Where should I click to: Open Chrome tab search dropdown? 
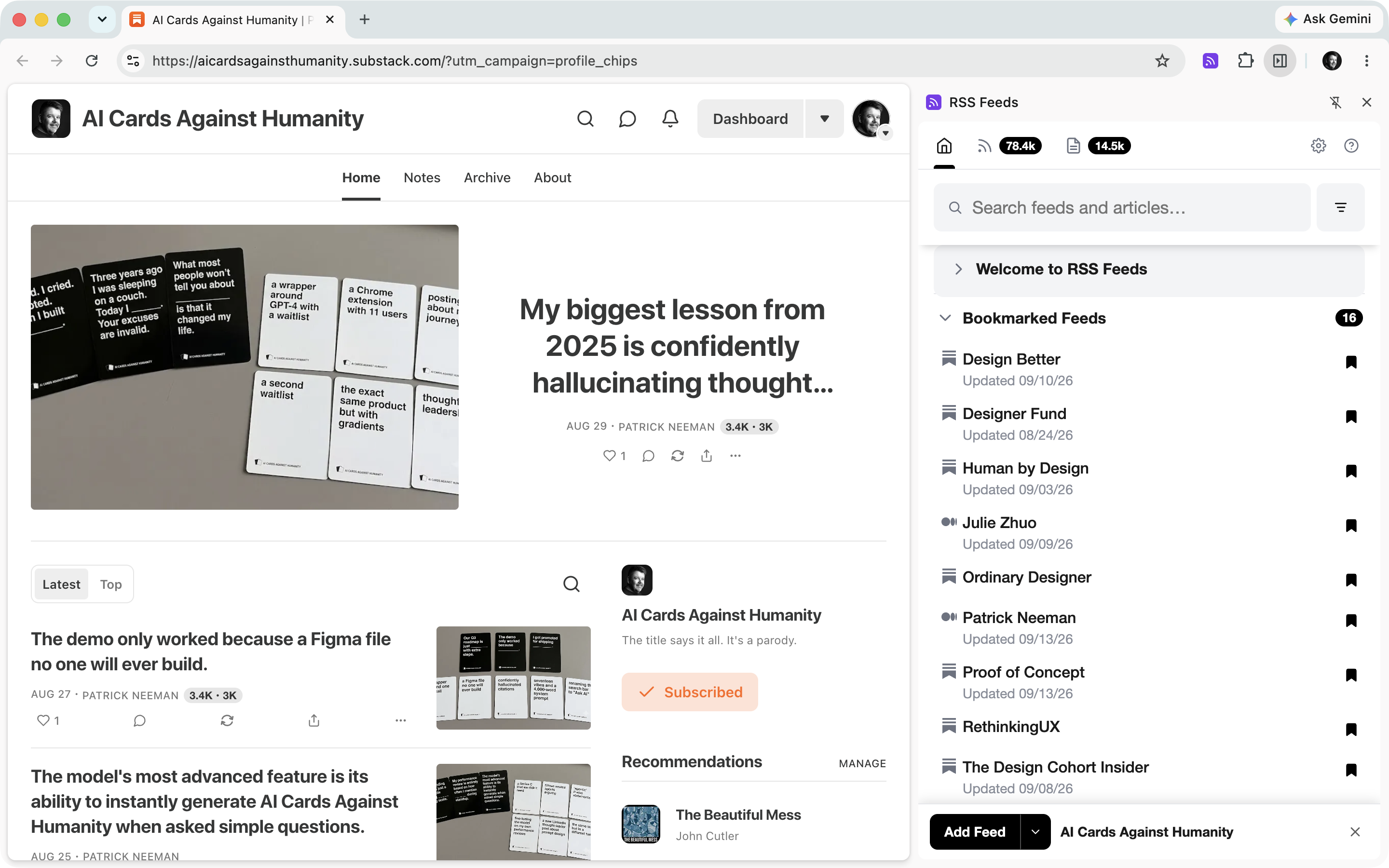(x=102, y=19)
